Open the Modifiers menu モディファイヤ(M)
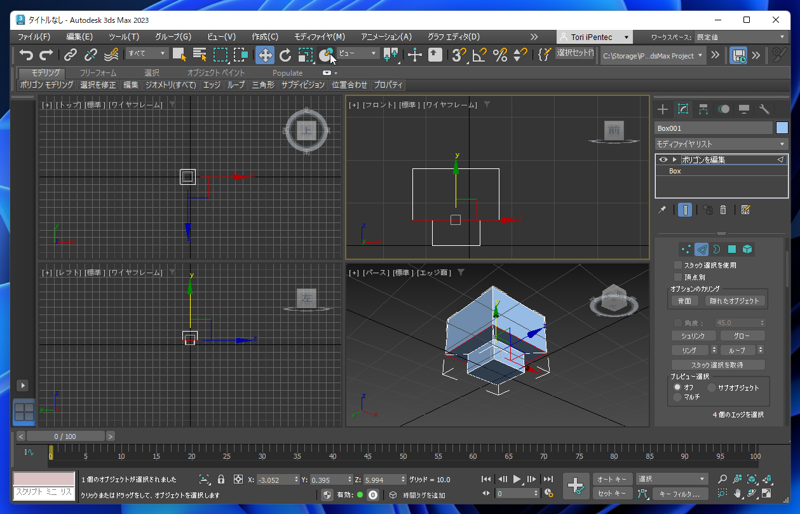Screen dimensions: 800x514 [x=319, y=37]
